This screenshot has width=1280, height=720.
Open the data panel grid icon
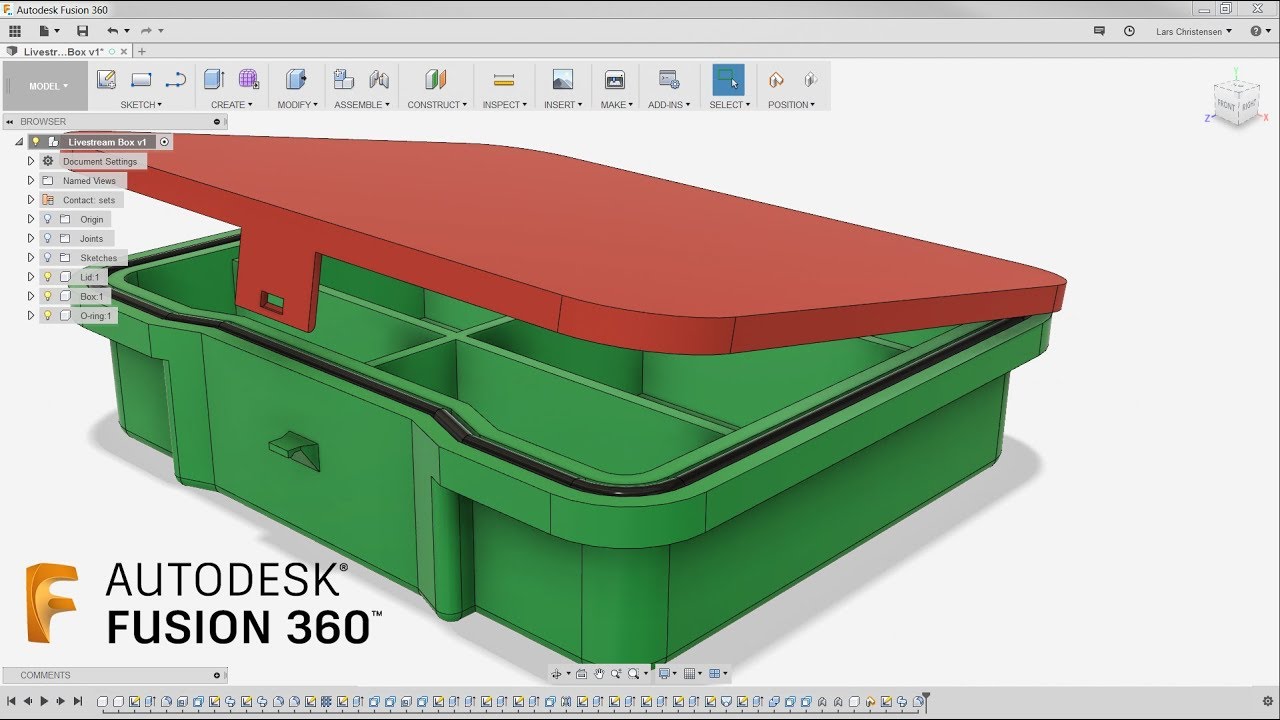click(x=15, y=31)
